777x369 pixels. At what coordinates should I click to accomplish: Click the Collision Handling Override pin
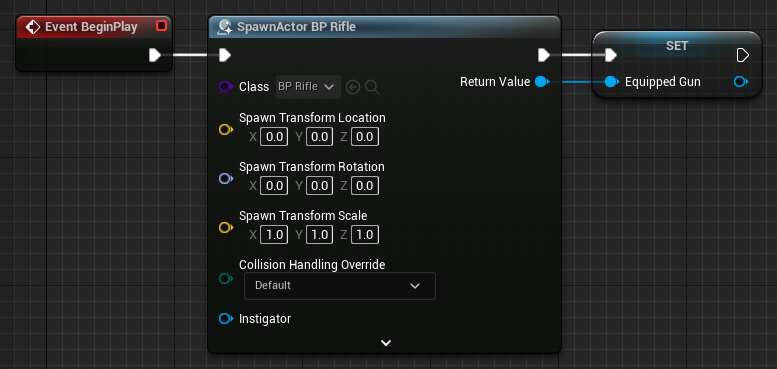(225, 278)
